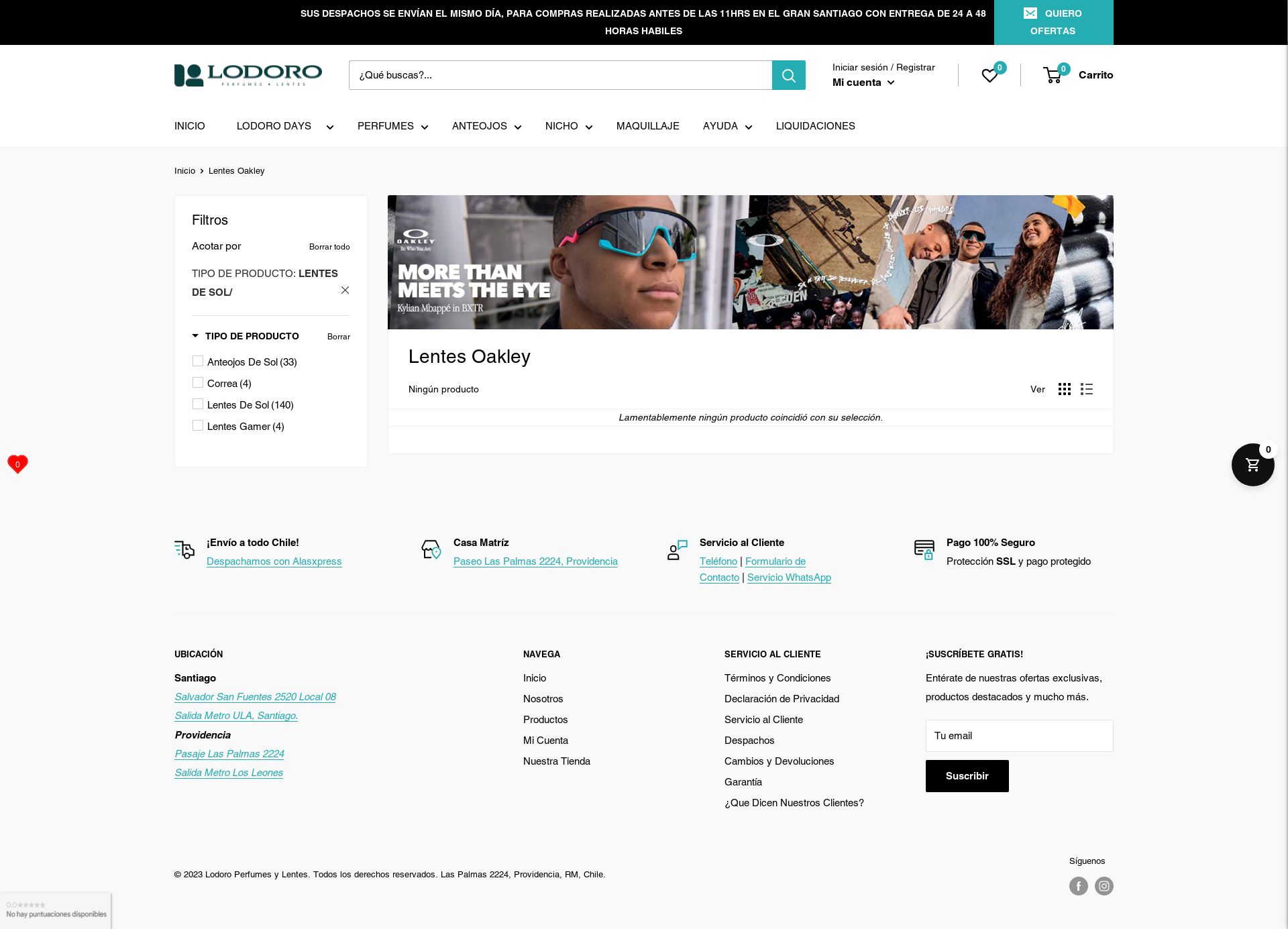Open the Mi cuenta dropdown
The height and width of the screenshot is (929, 1288).
(863, 83)
